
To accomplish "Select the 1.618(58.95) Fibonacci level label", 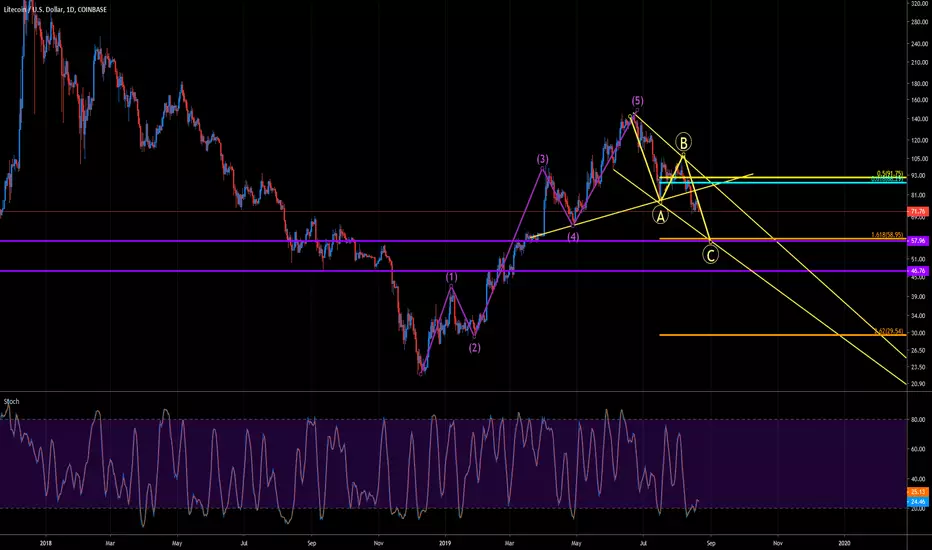I will click(x=887, y=235).
